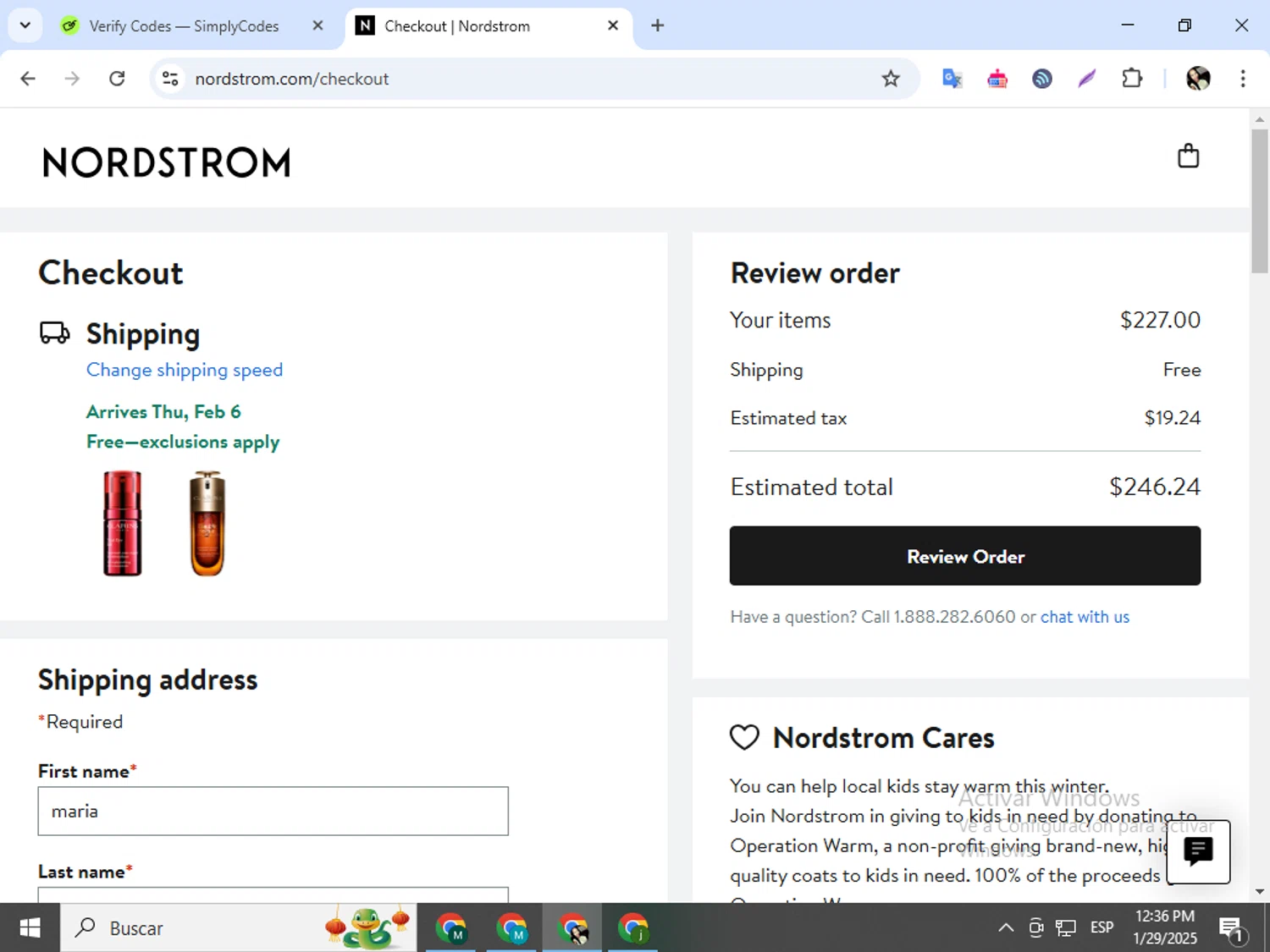The width and height of the screenshot is (1270, 952).
Task: Click the address bar URL
Action: [x=292, y=79]
